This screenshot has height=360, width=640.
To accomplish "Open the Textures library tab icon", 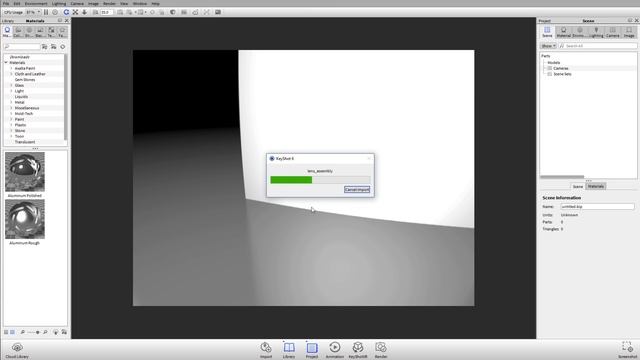I will [51, 32].
